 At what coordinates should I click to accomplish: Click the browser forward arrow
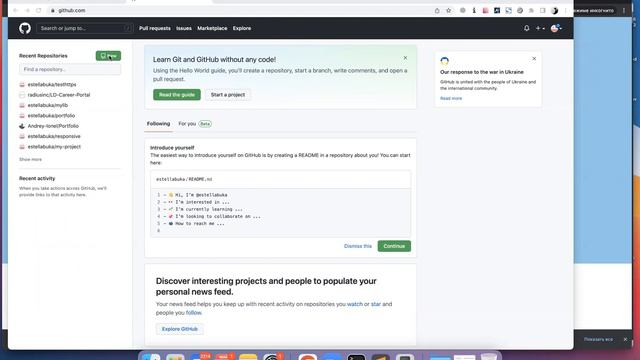coord(27,10)
